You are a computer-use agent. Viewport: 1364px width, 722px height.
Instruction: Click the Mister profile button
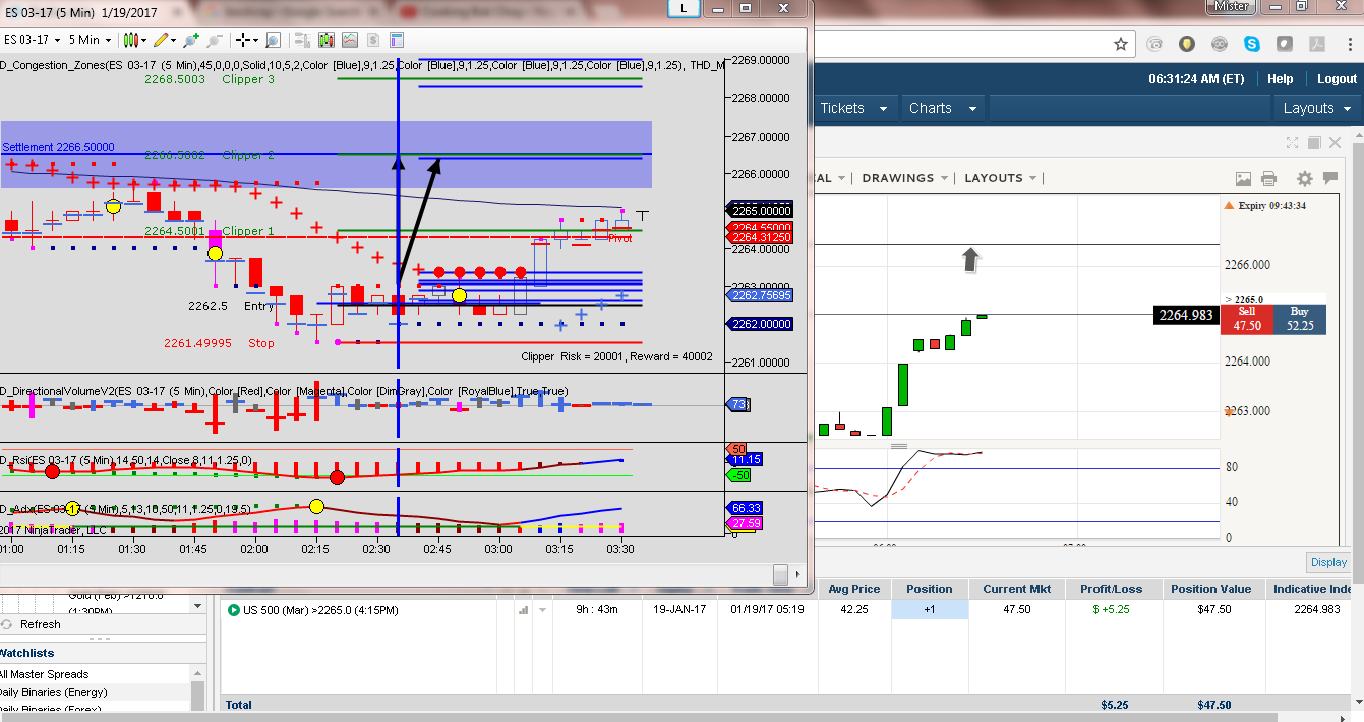coord(1231,6)
